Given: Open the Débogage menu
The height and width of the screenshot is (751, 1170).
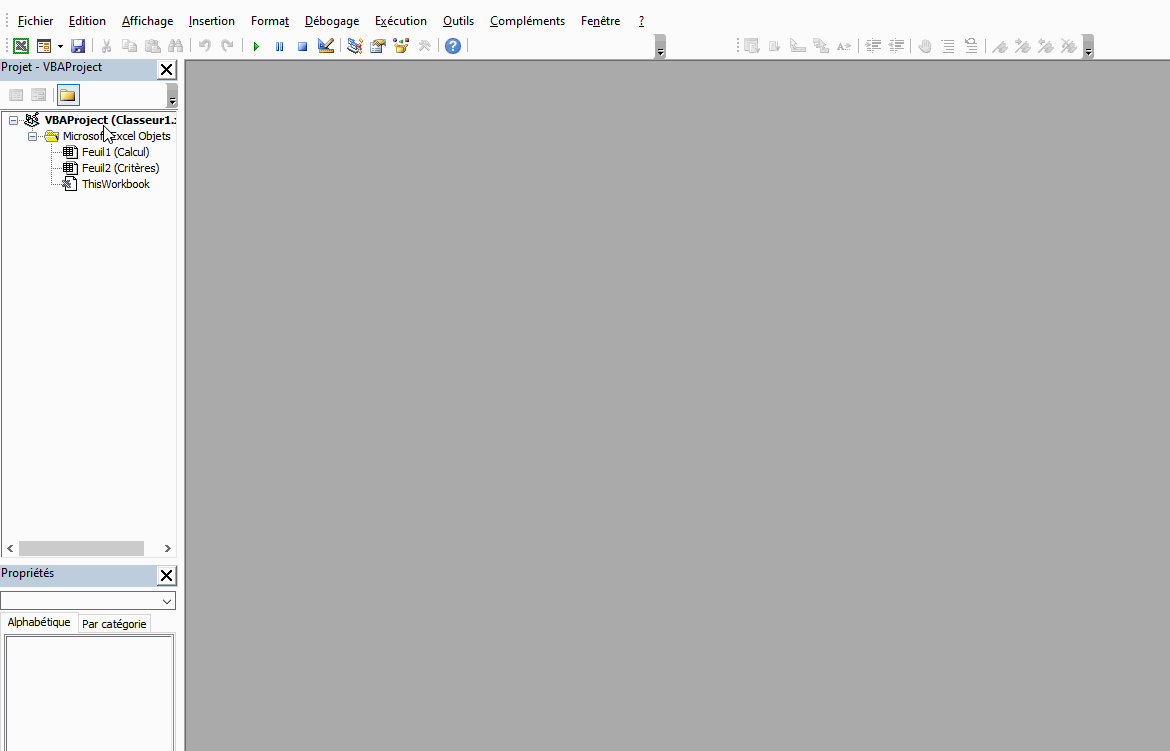Looking at the screenshot, I should [x=331, y=21].
